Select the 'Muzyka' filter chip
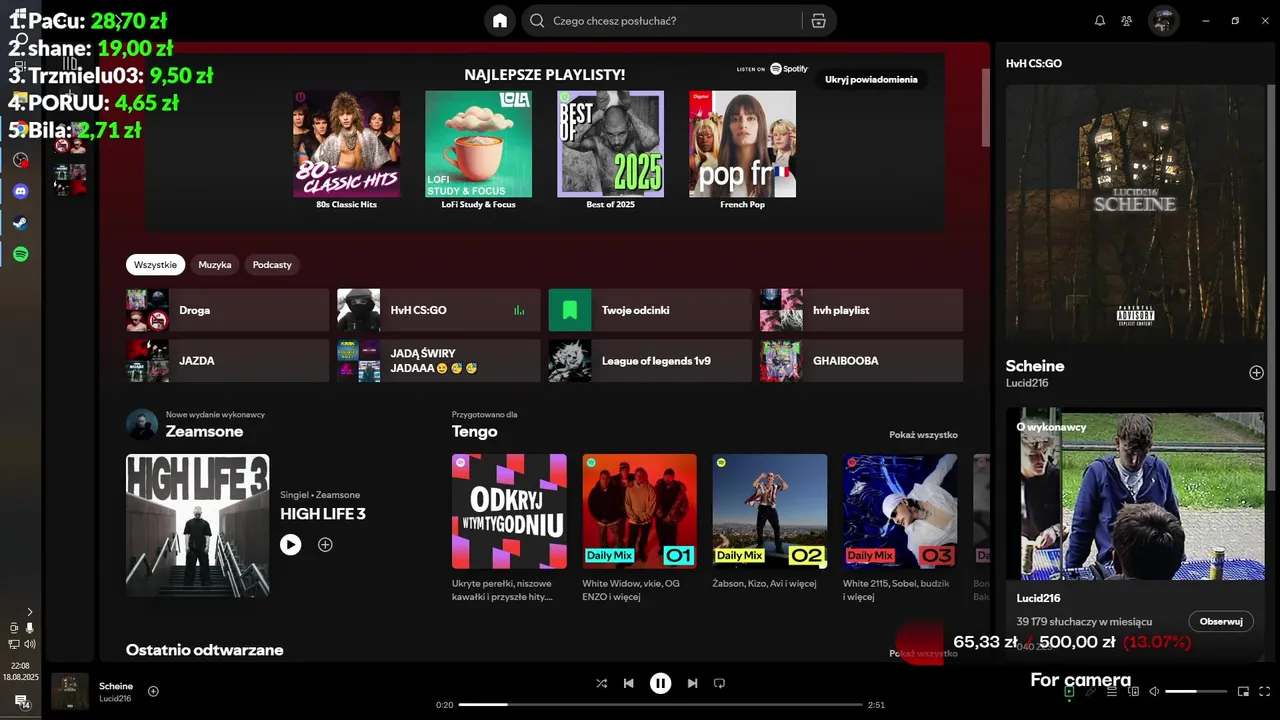 tap(215, 265)
